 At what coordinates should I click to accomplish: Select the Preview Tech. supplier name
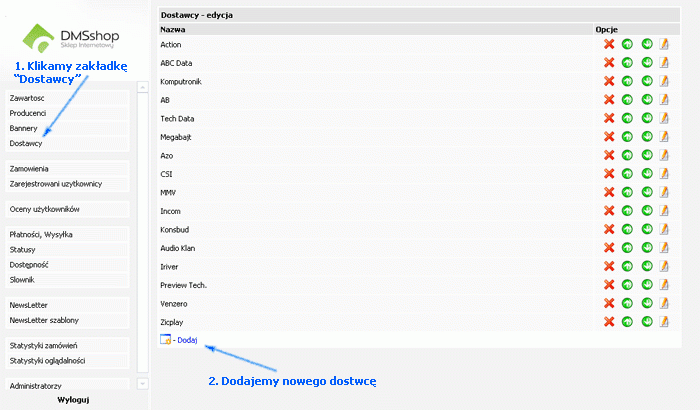(x=183, y=285)
